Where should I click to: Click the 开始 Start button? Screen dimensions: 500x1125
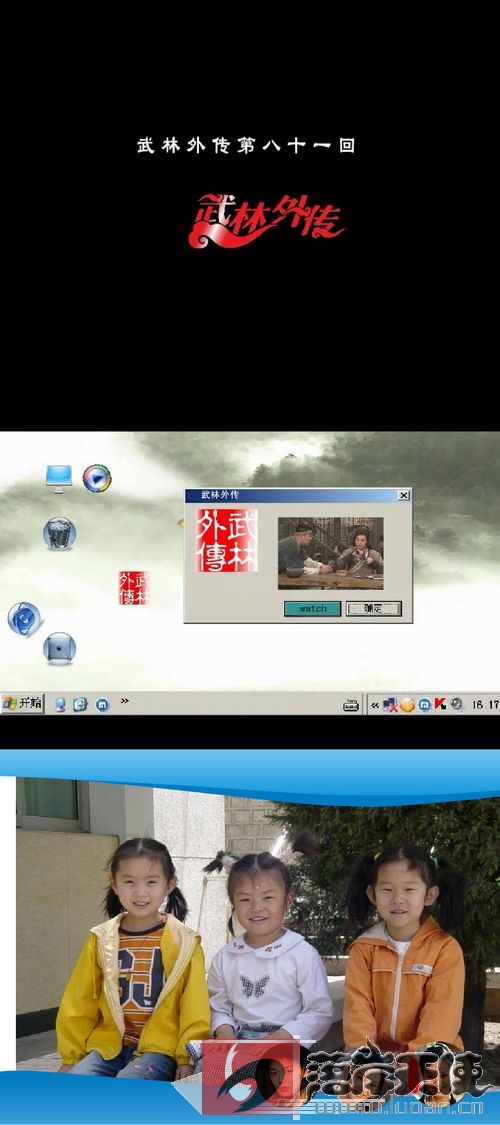point(23,704)
